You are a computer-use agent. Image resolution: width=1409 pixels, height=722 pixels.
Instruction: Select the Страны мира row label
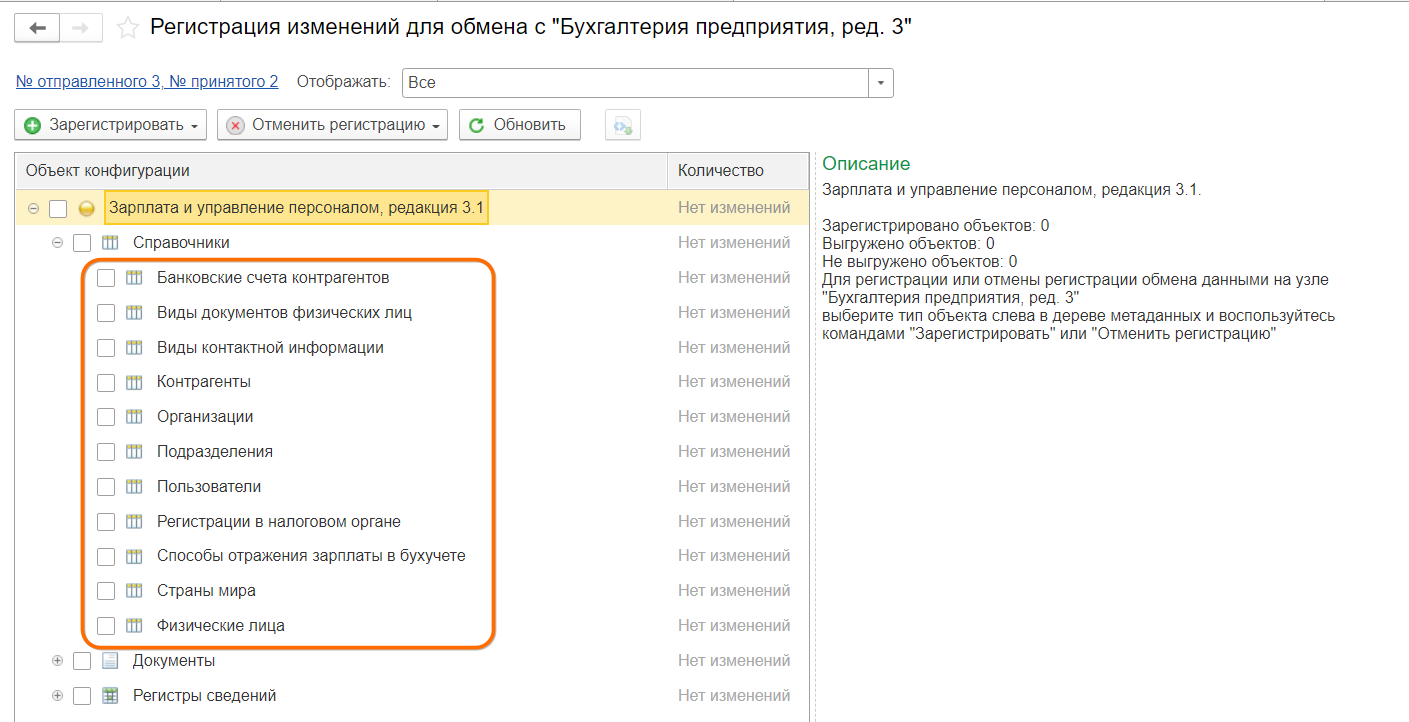tap(206, 591)
